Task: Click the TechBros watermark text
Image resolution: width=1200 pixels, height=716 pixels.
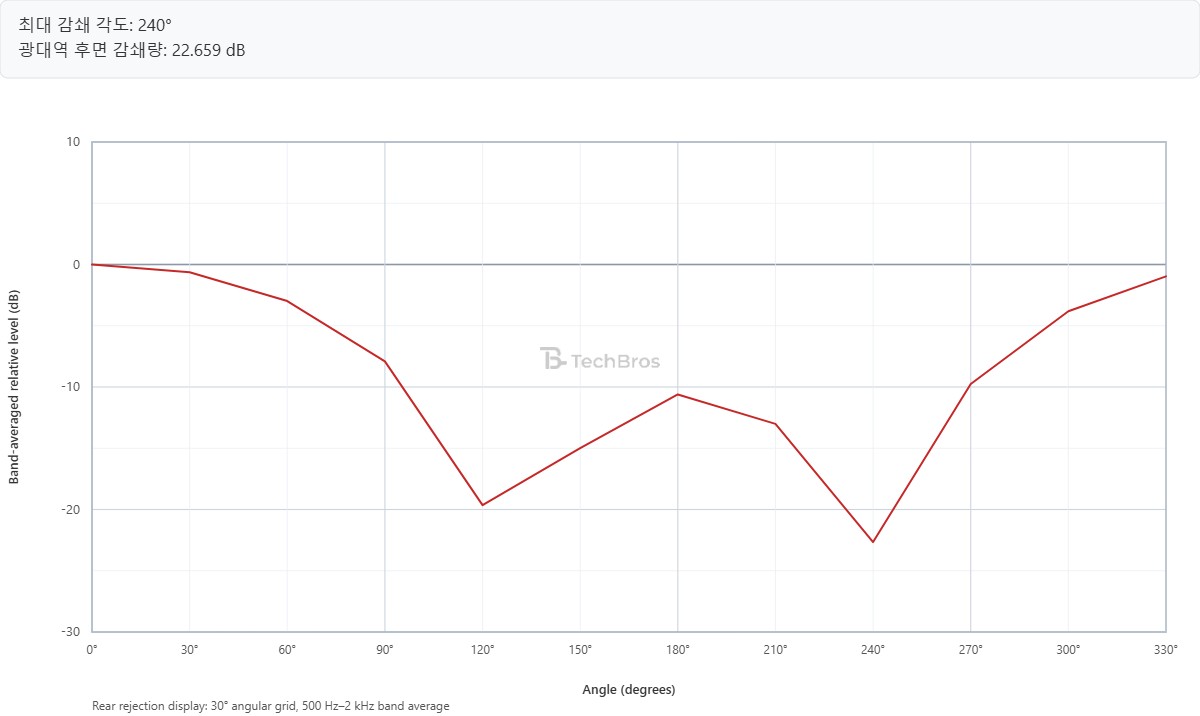Action: (x=615, y=362)
